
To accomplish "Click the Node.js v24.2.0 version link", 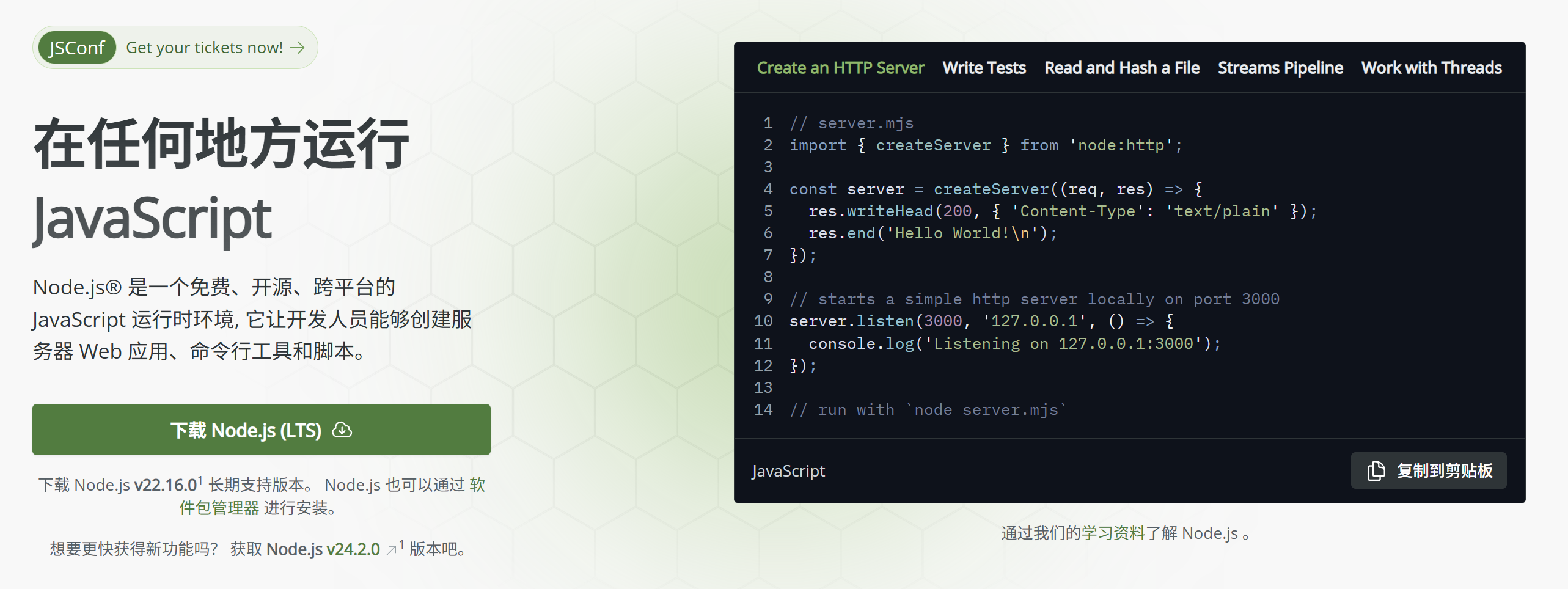I will tap(323, 549).
